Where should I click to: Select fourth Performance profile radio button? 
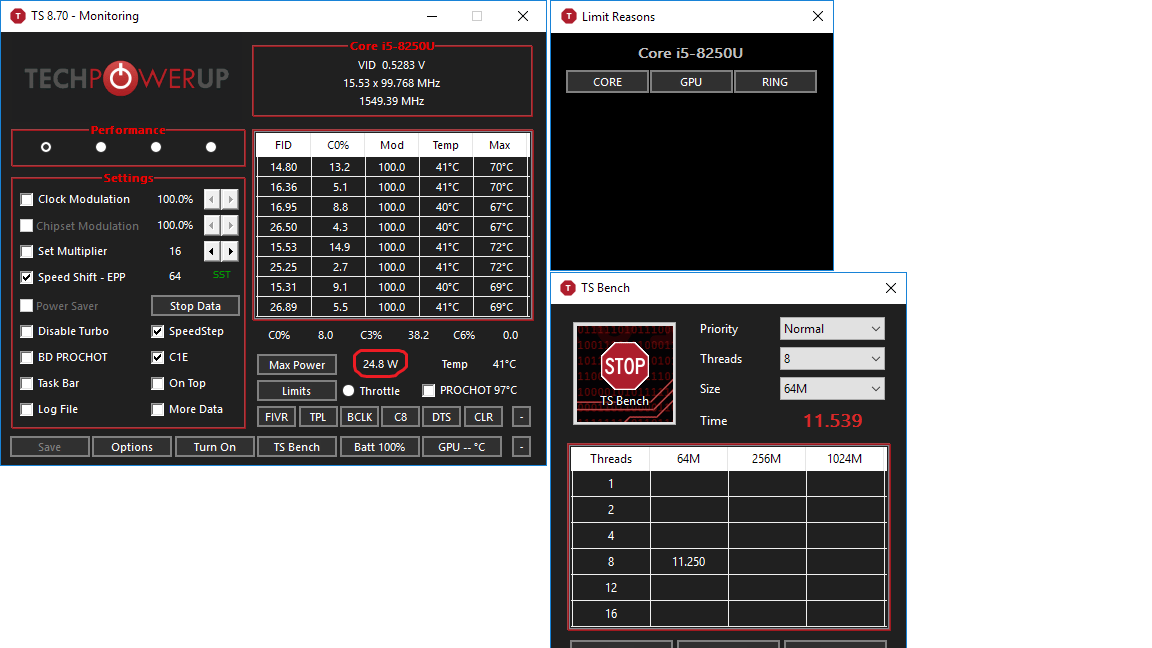pos(211,147)
